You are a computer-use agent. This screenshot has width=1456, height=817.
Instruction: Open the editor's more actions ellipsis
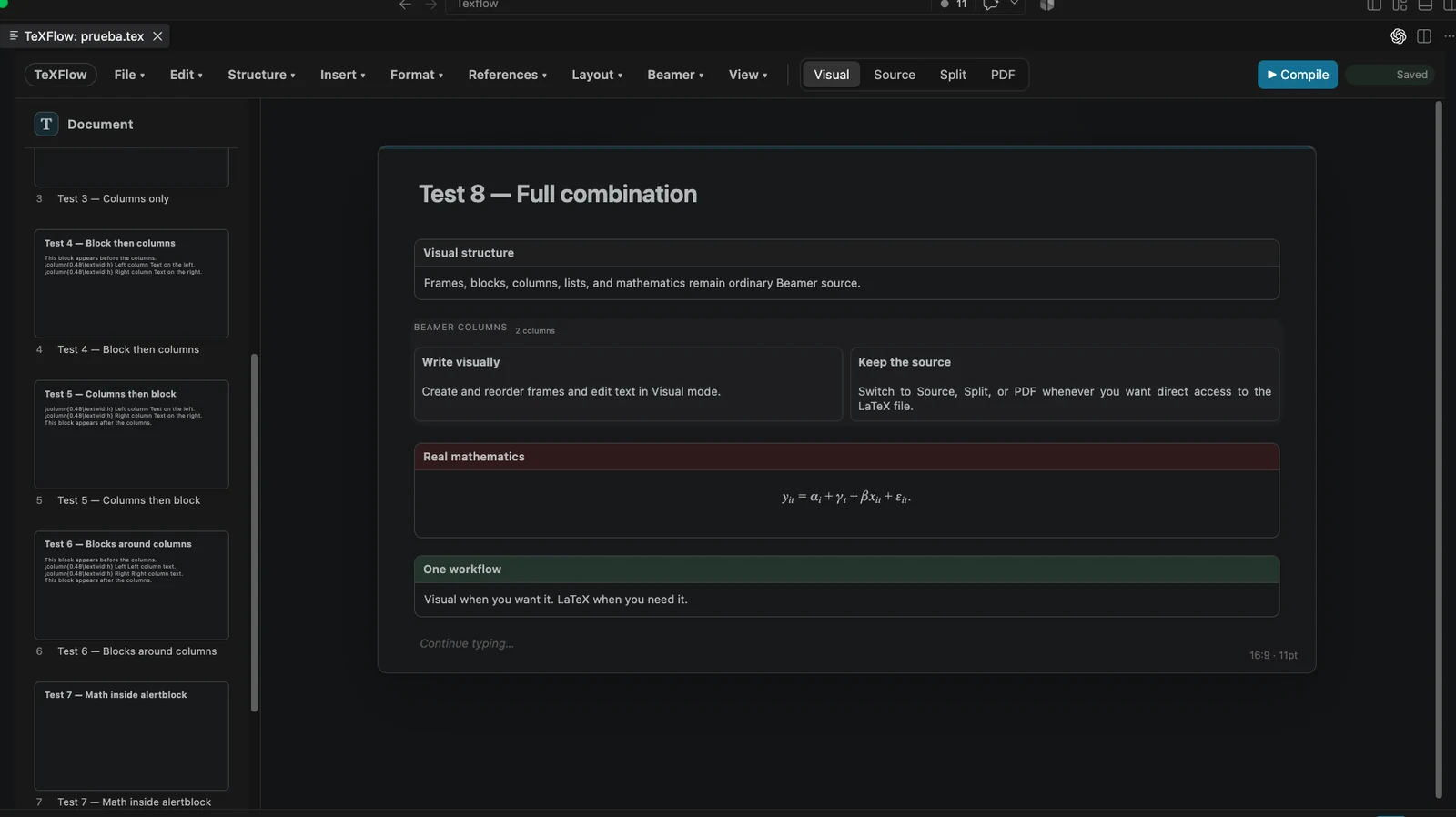point(1449,36)
